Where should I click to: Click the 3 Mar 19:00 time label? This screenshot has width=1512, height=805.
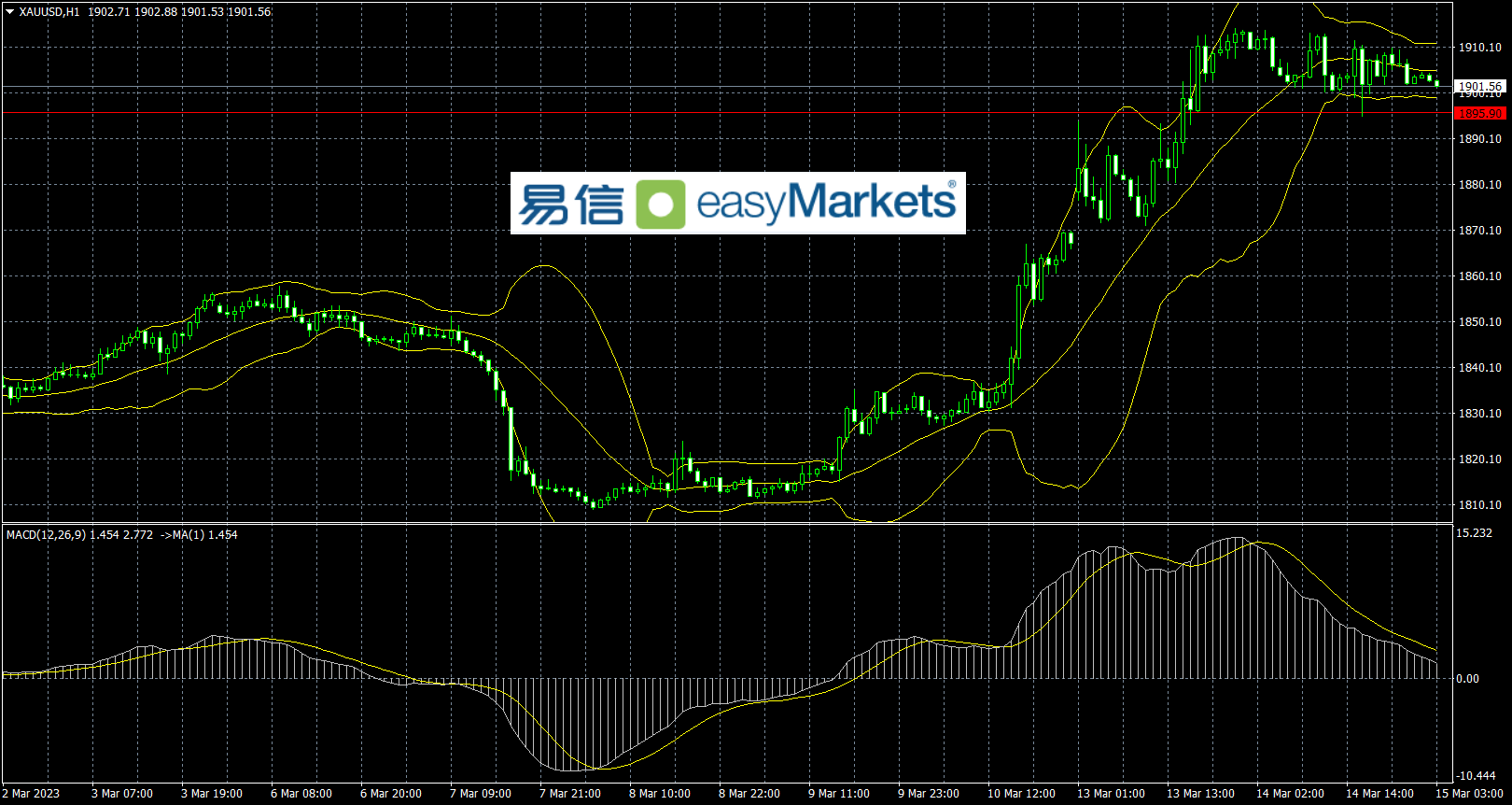tap(212, 794)
